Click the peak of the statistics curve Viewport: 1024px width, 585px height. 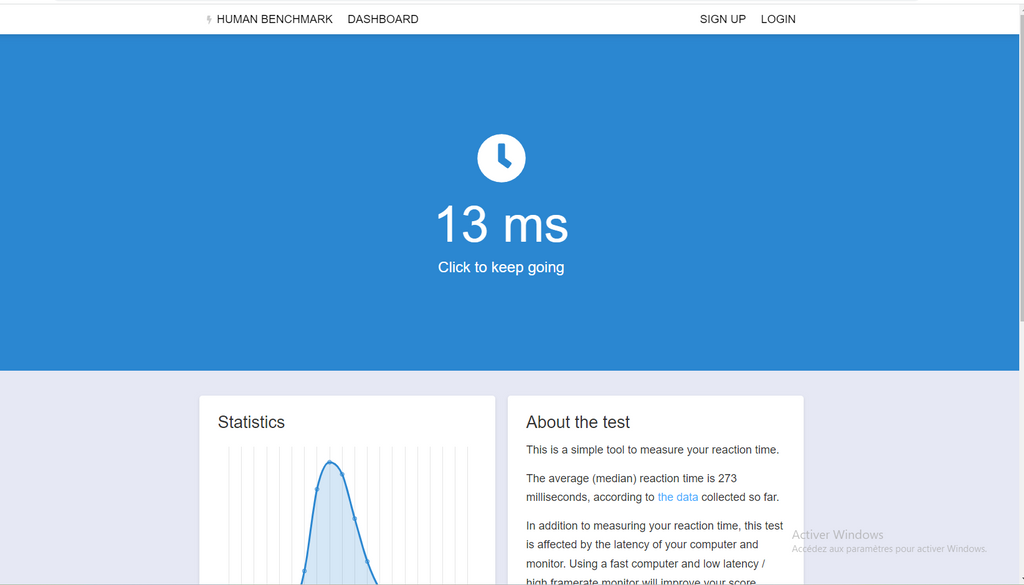[330, 462]
